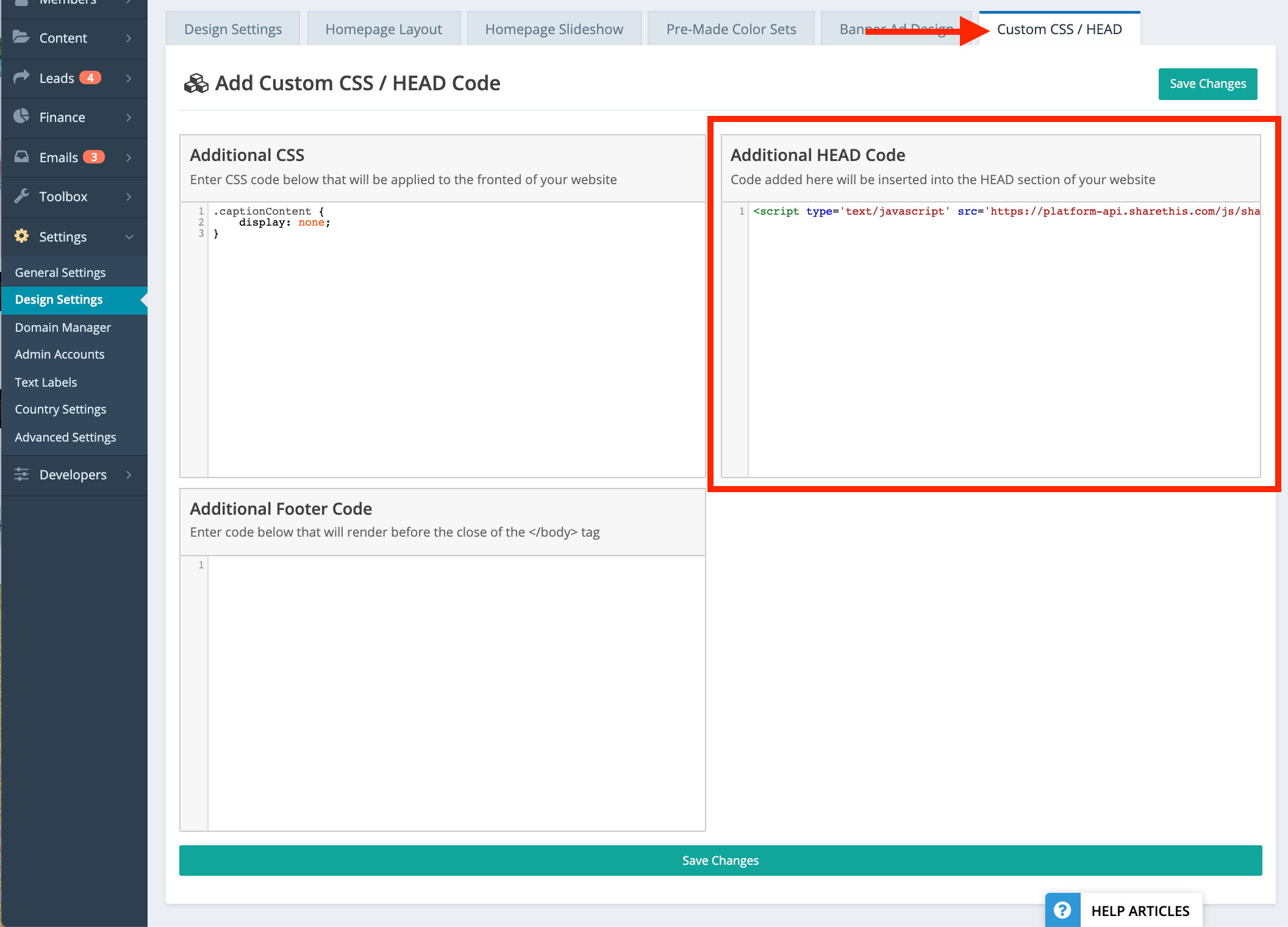Open Advanced Settings from sidebar
1288x927 pixels.
tap(65, 437)
